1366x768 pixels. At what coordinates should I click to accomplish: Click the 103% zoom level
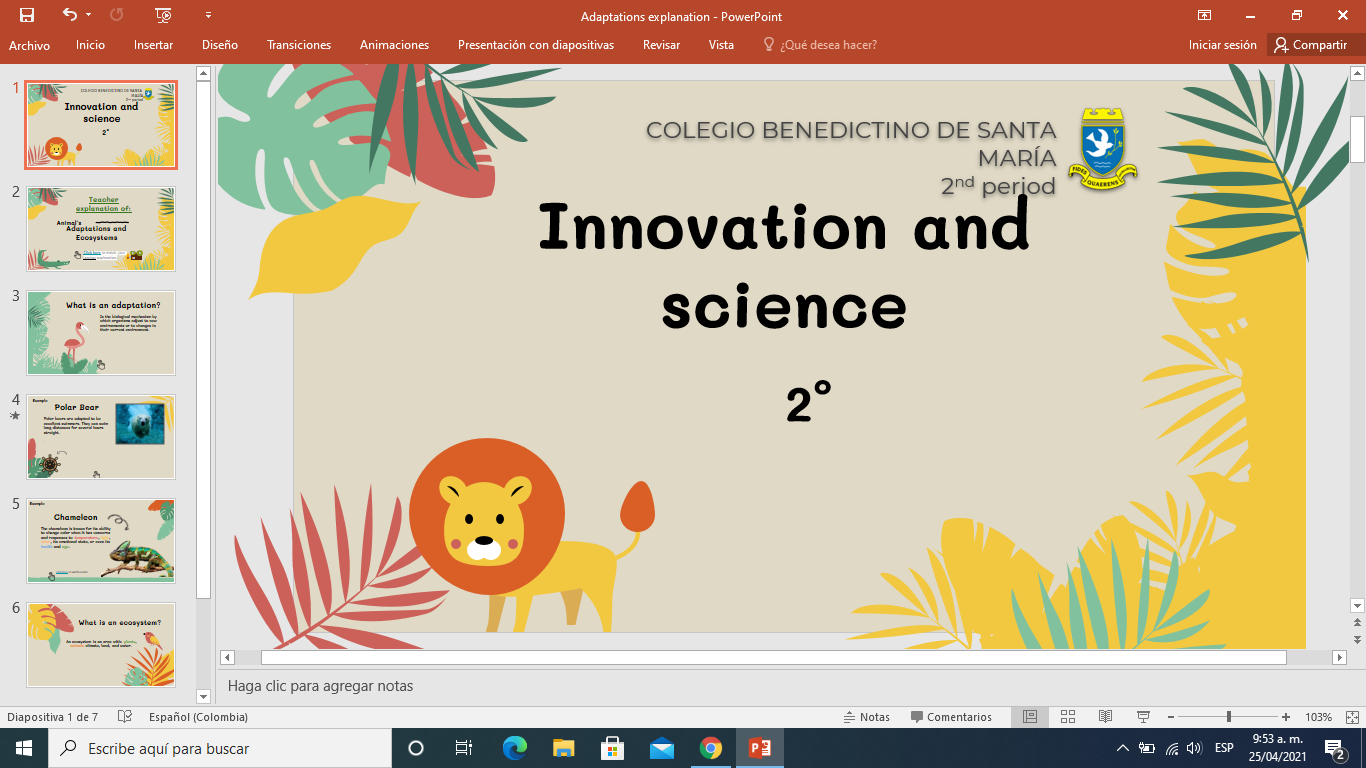pos(1318,717)
